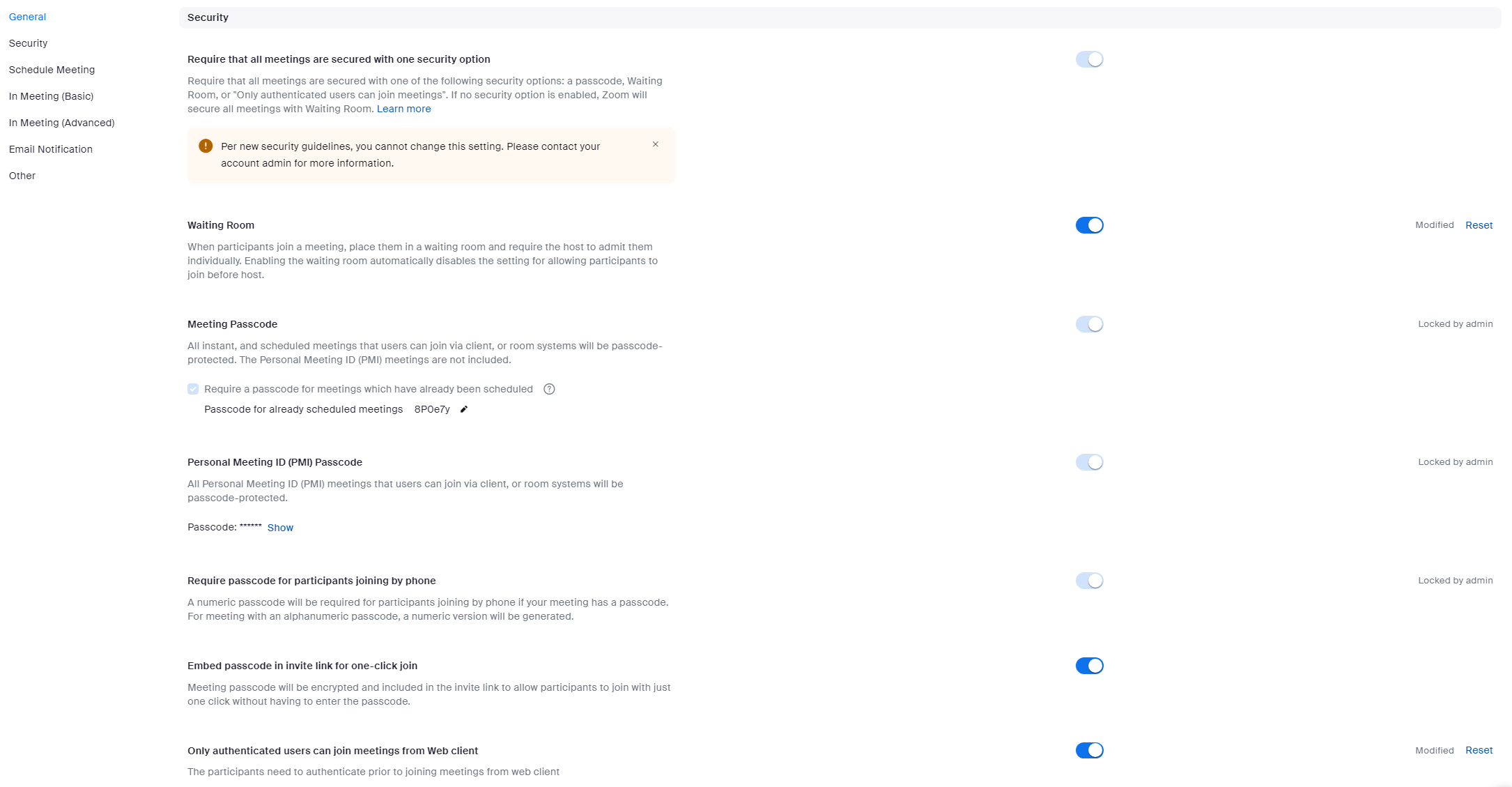1512x787 pixels.
Task: Click the warning/alert icon in notification
Action: [204, 146]
